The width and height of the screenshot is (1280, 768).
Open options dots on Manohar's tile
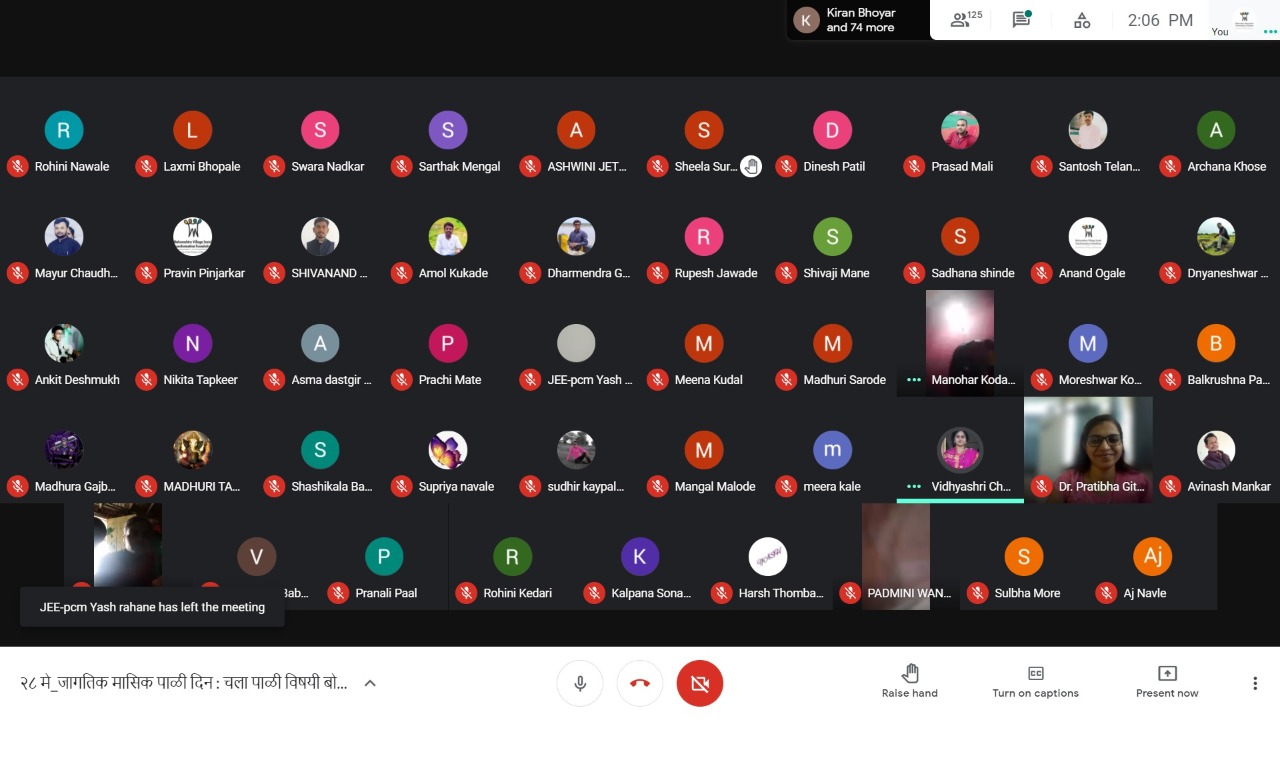[x=913, y=380]
